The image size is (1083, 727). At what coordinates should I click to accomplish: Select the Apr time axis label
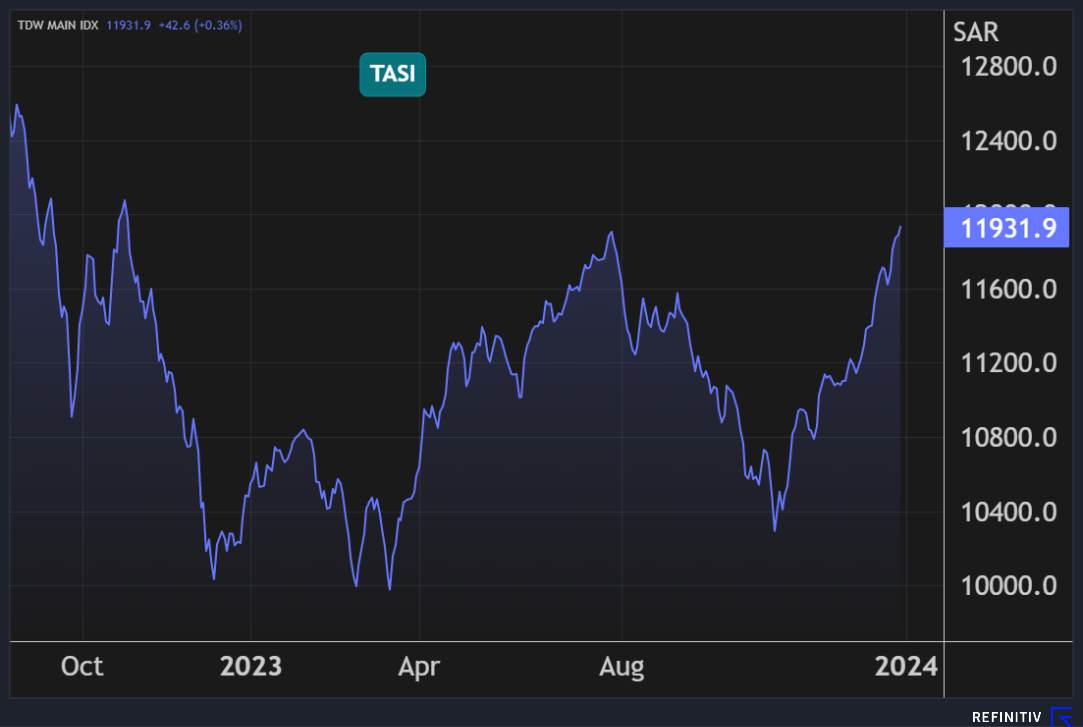(418, 666)
